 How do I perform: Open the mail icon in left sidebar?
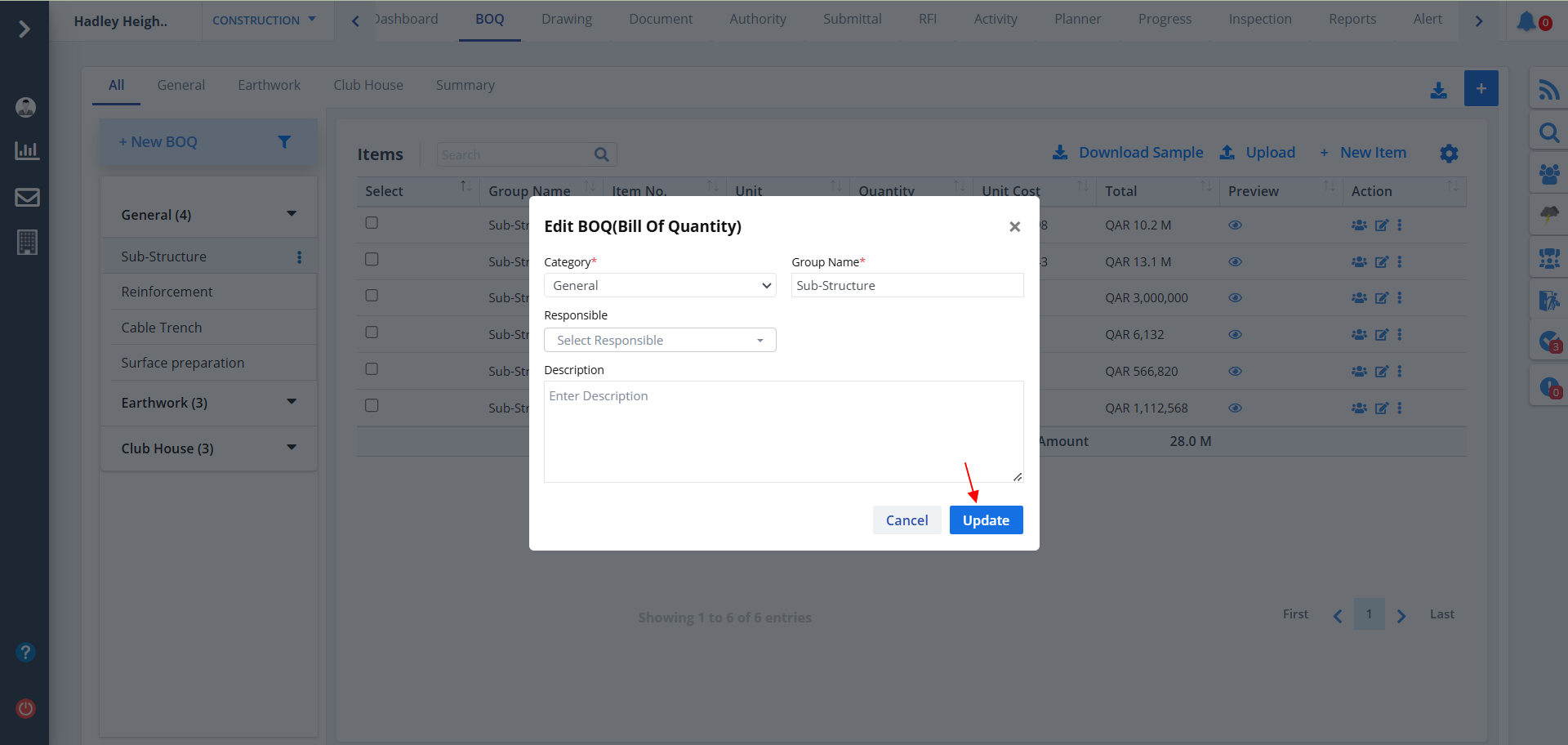pyautogui.click(x=27, y=197)
